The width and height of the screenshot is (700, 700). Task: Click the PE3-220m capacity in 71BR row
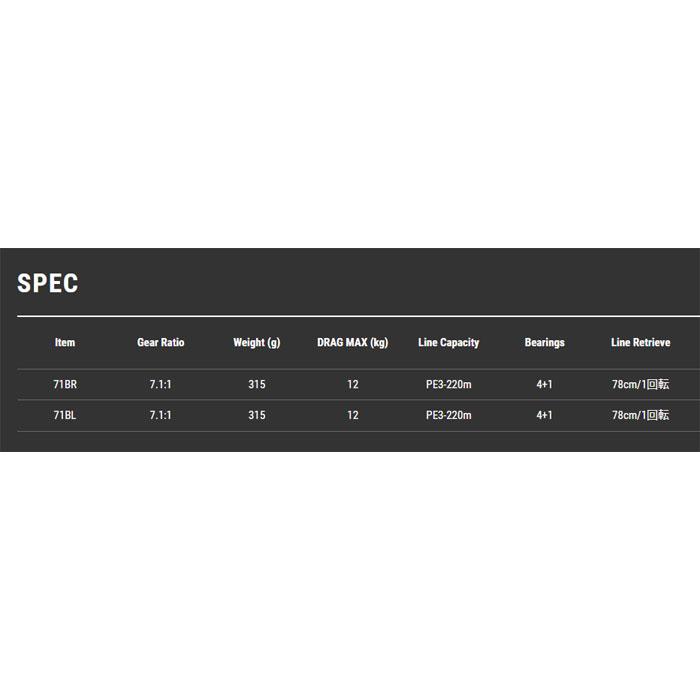[449, 384]
